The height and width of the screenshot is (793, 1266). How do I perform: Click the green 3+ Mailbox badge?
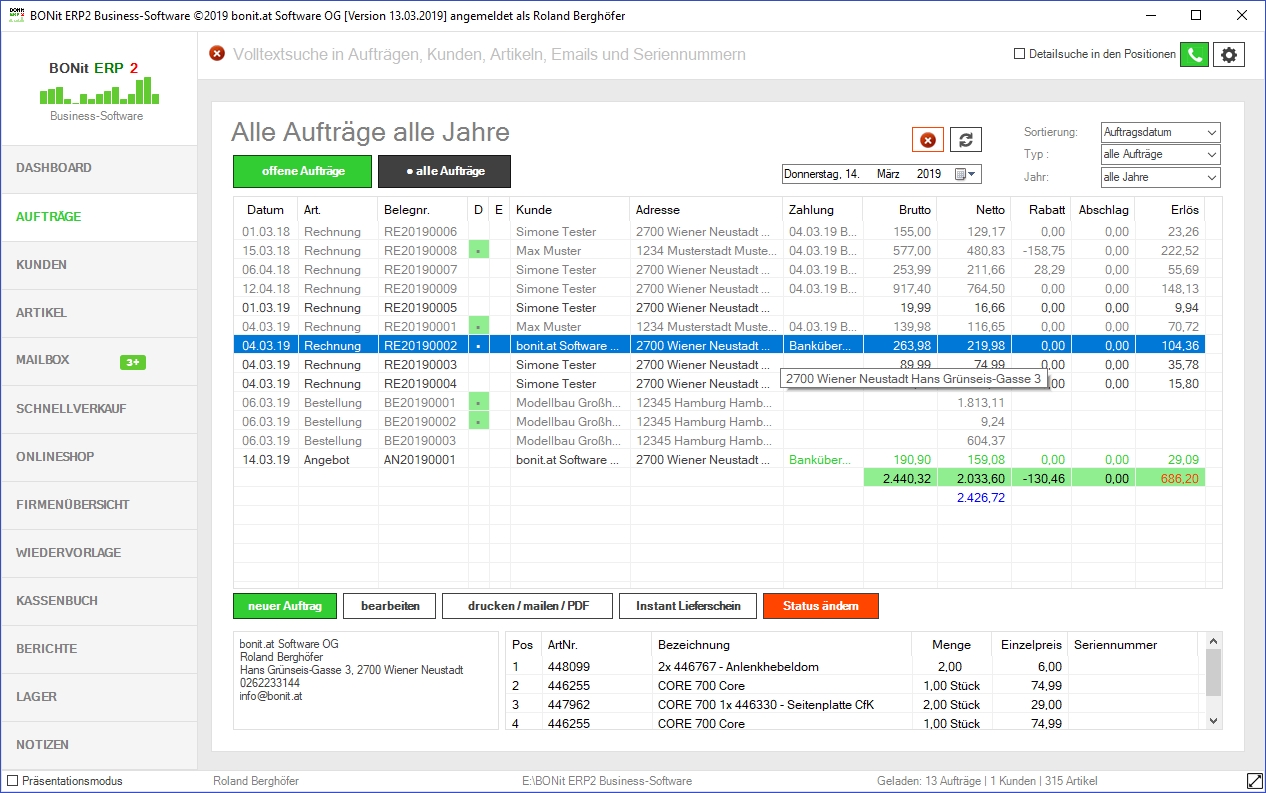point(133,362)
